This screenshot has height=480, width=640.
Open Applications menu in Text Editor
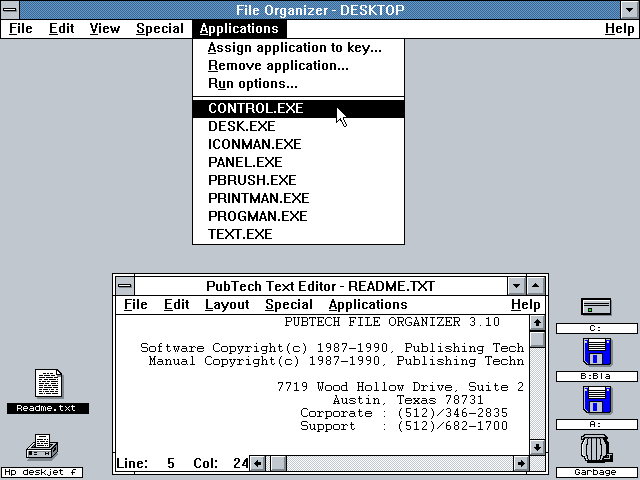click(368, 304)
